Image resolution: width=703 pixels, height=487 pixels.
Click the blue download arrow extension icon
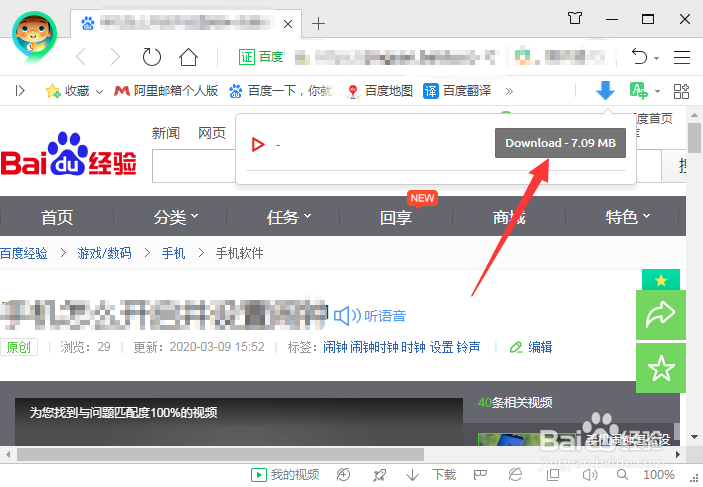(x=605, y=91)
